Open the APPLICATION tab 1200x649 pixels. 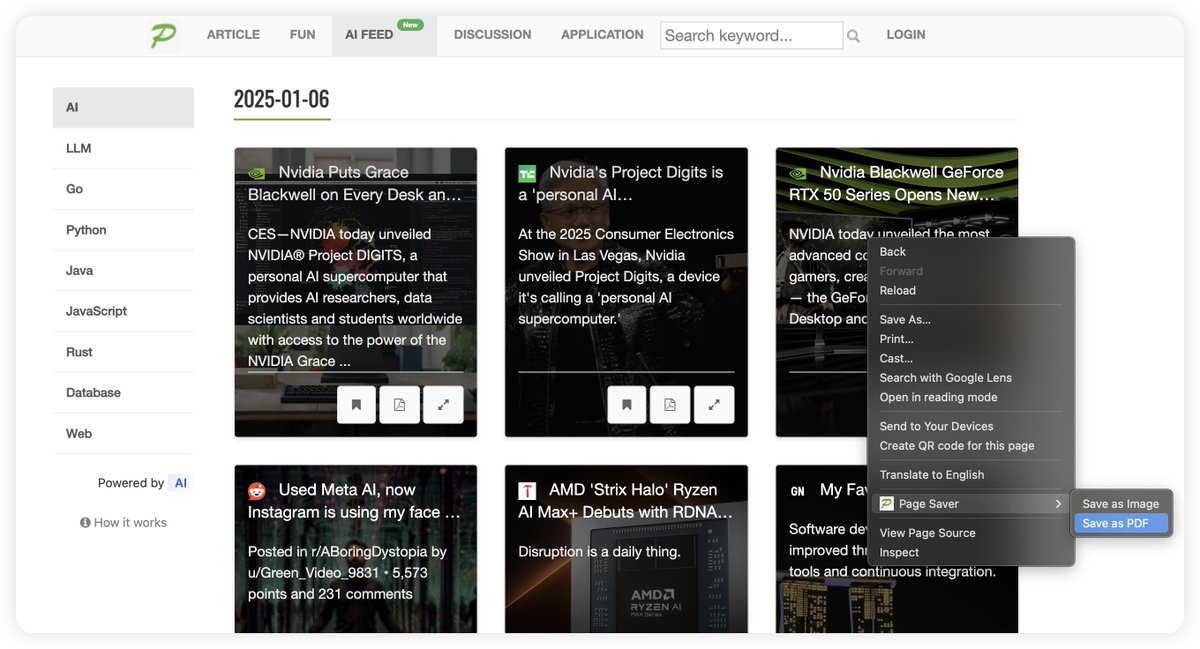602,35
